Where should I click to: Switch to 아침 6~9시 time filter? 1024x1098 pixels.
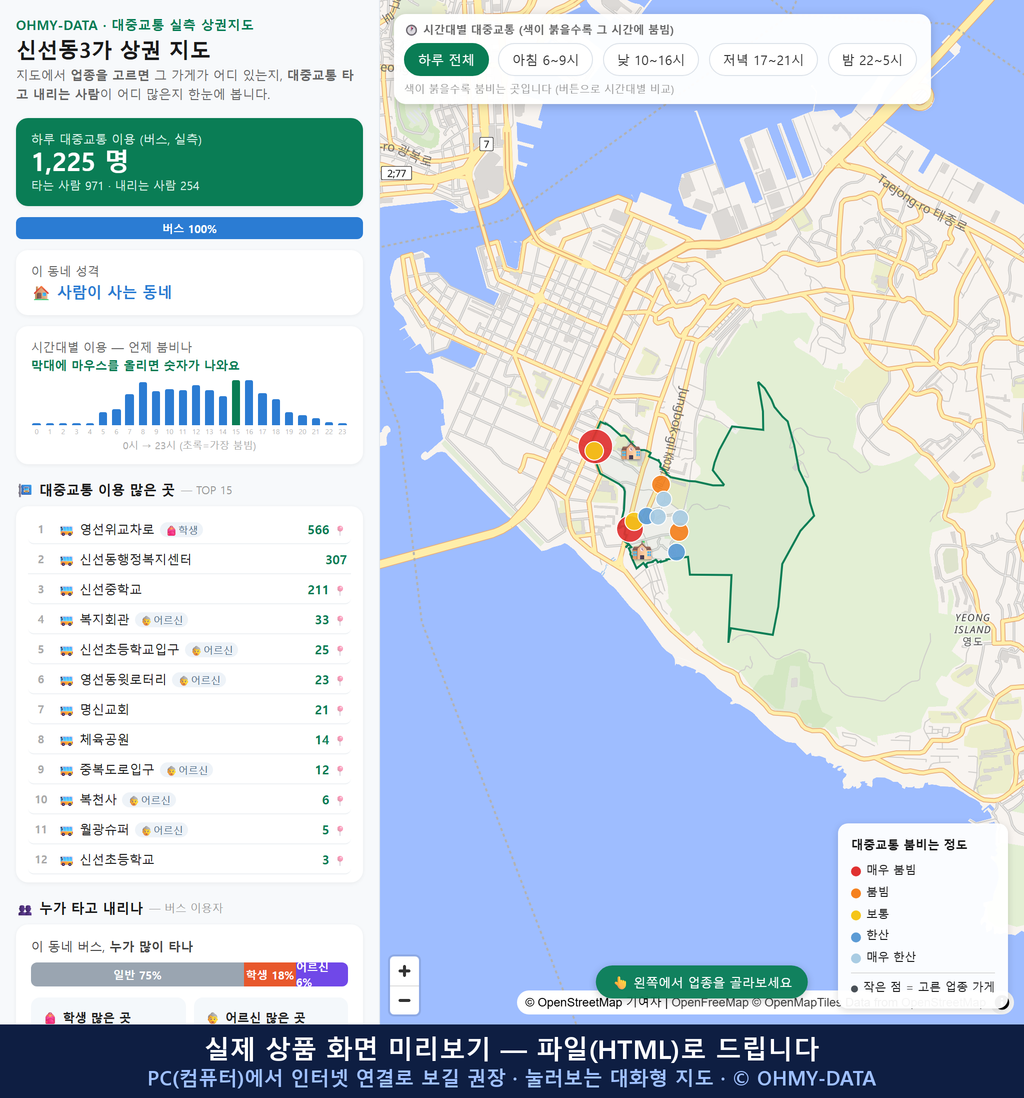(x=545, y=60)
